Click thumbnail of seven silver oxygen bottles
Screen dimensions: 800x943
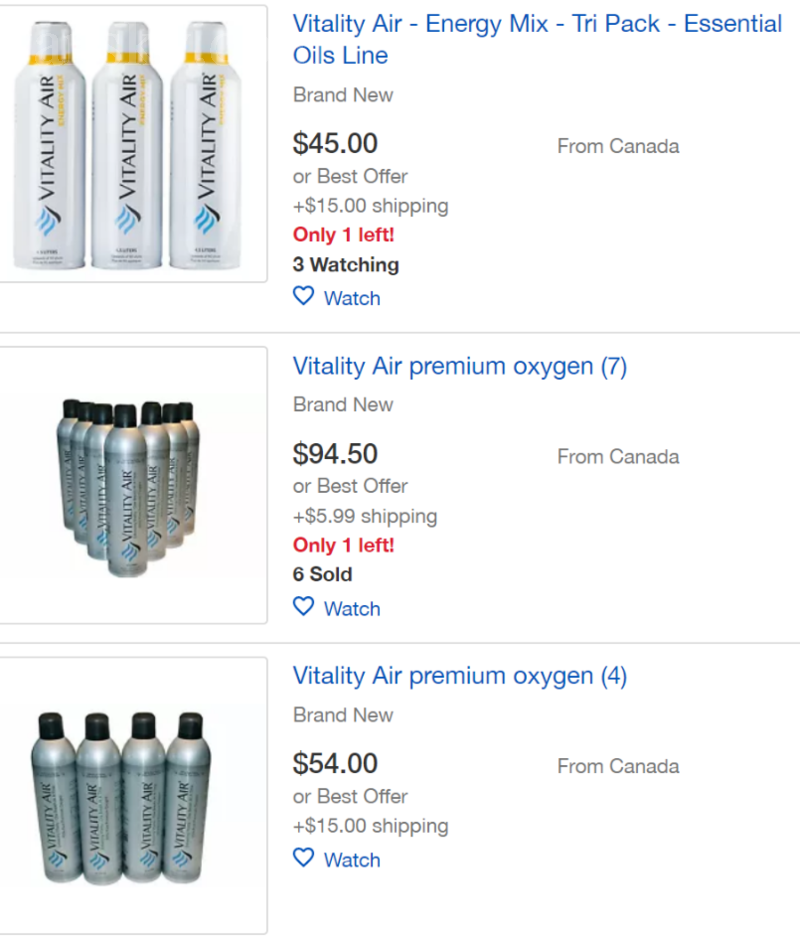[133, 485]
